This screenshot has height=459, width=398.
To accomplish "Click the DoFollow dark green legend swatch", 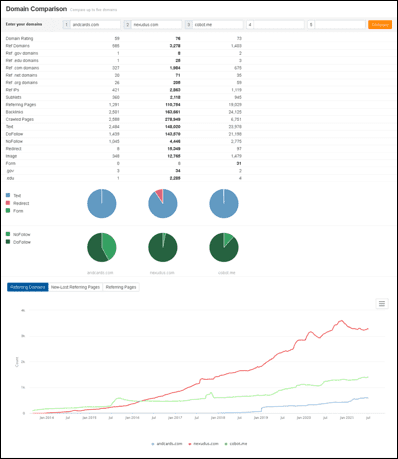I will [x=8, y=242].
